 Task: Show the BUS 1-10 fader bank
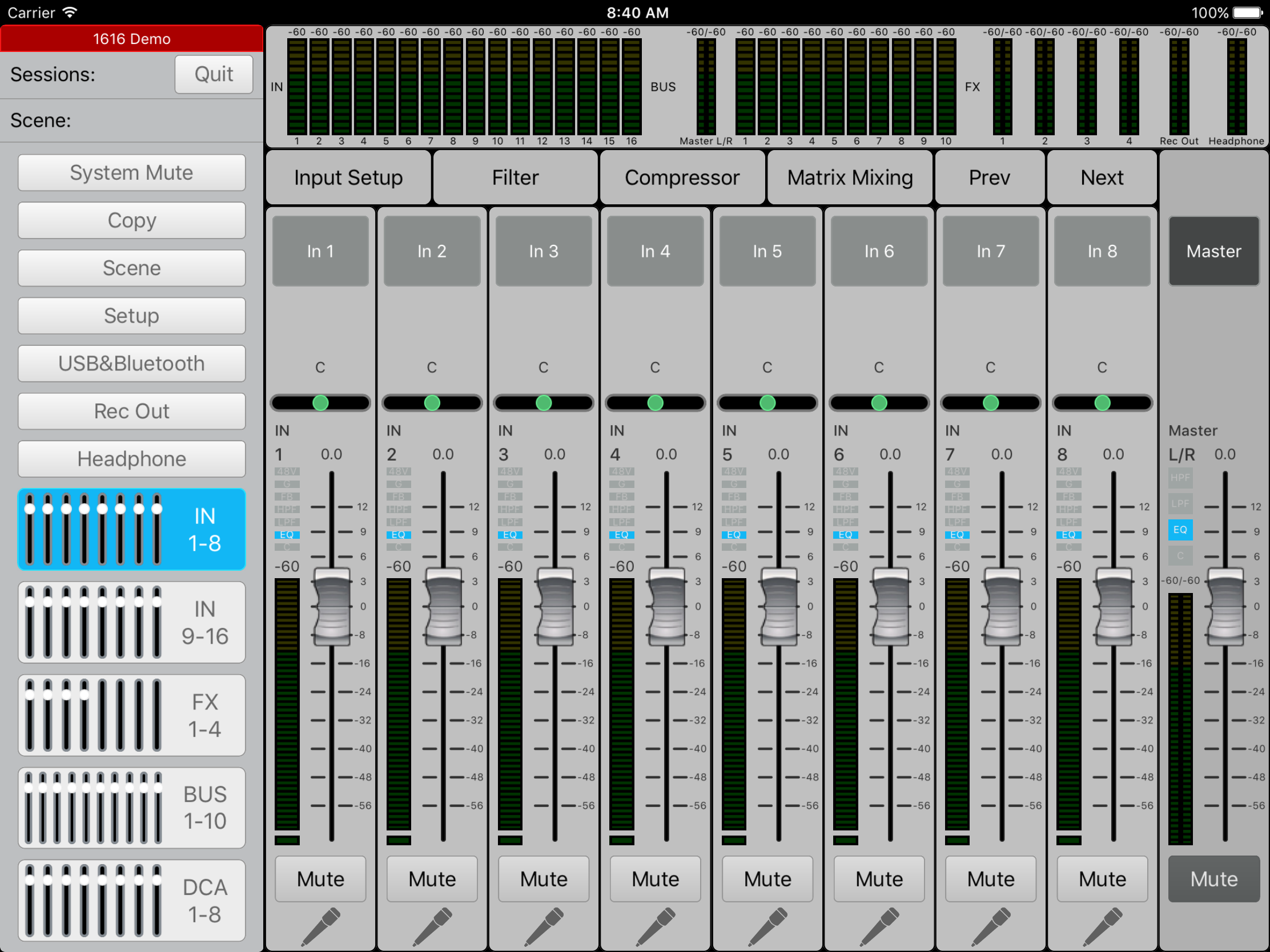[x=131, y=808]
